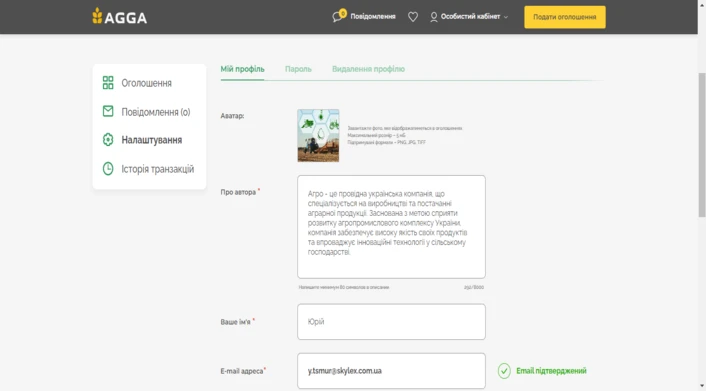The height and width of the screenshot is (391, 706).
Task: Open the Видалення профілю tab
Action: tap(368, 69)
